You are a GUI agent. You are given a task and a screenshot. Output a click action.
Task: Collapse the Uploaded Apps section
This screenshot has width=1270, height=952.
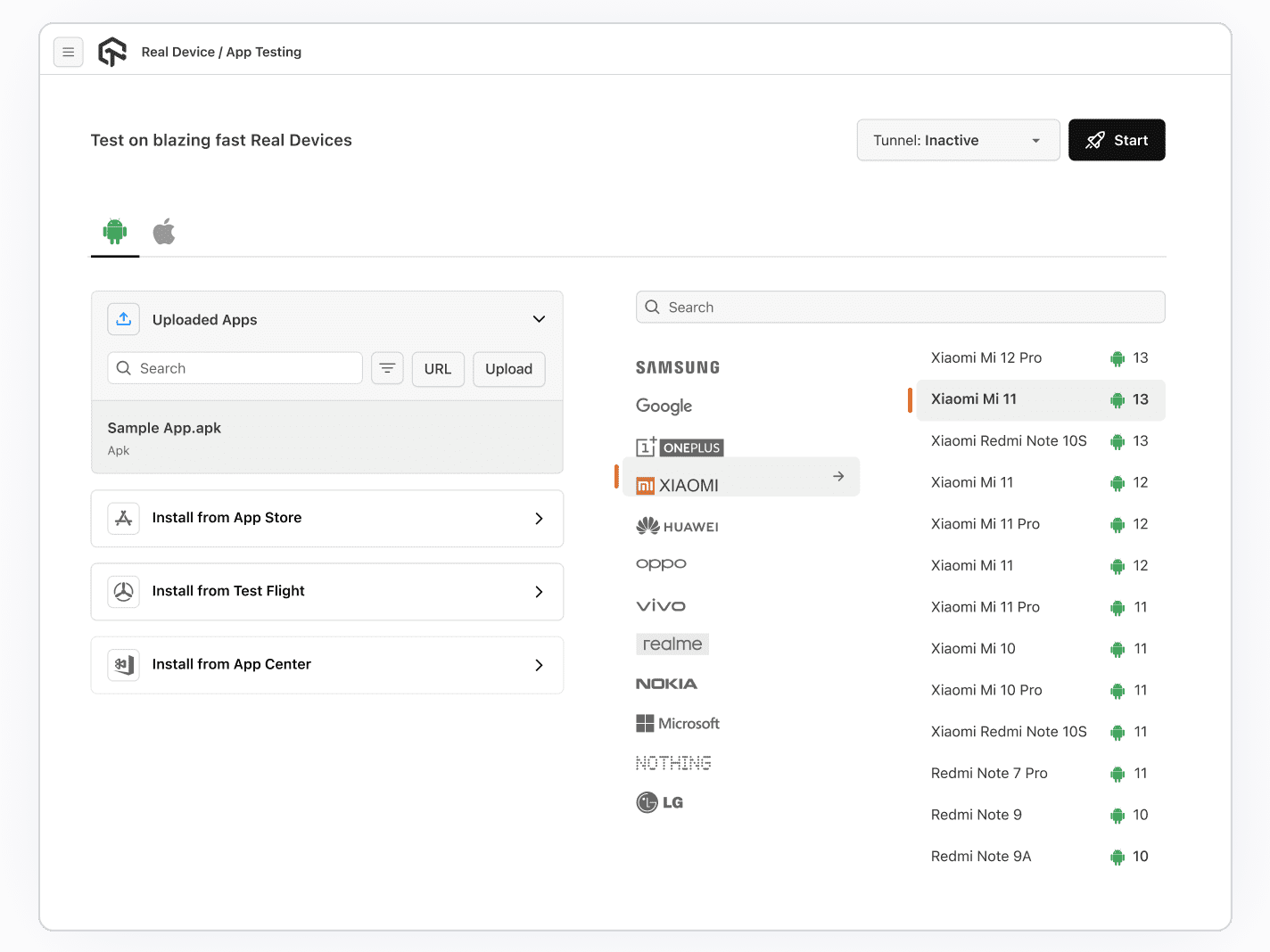pyautogui.click(x=539, y=319)
